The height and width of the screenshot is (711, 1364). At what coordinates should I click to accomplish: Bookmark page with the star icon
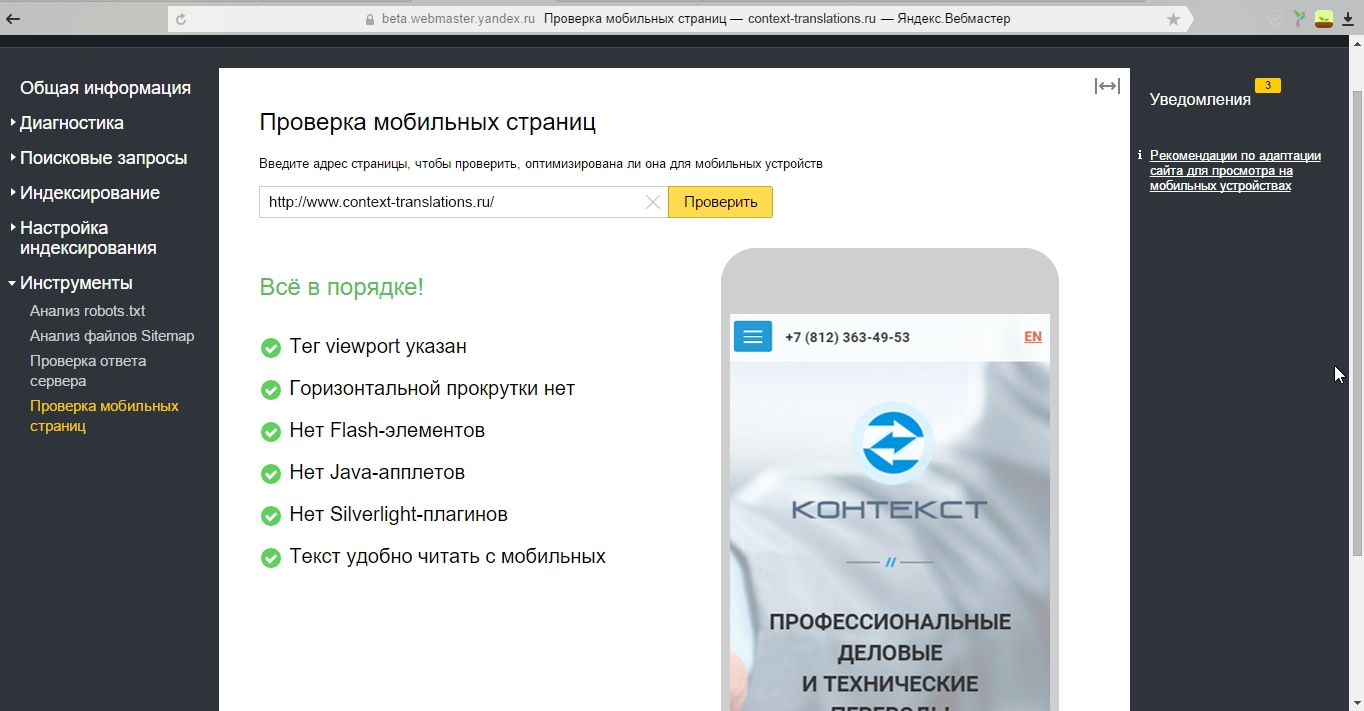[x=1173, y=19]
